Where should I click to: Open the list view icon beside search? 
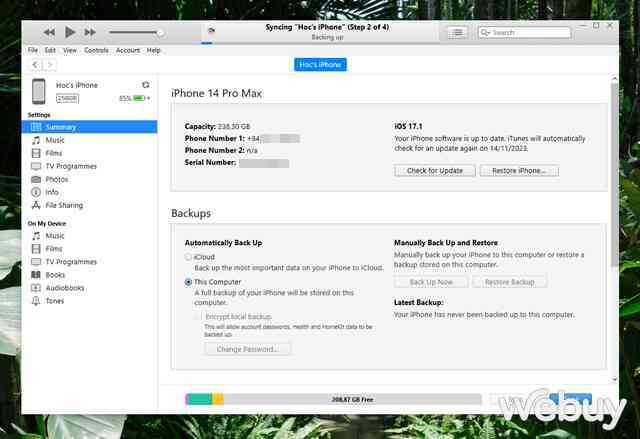457,33
